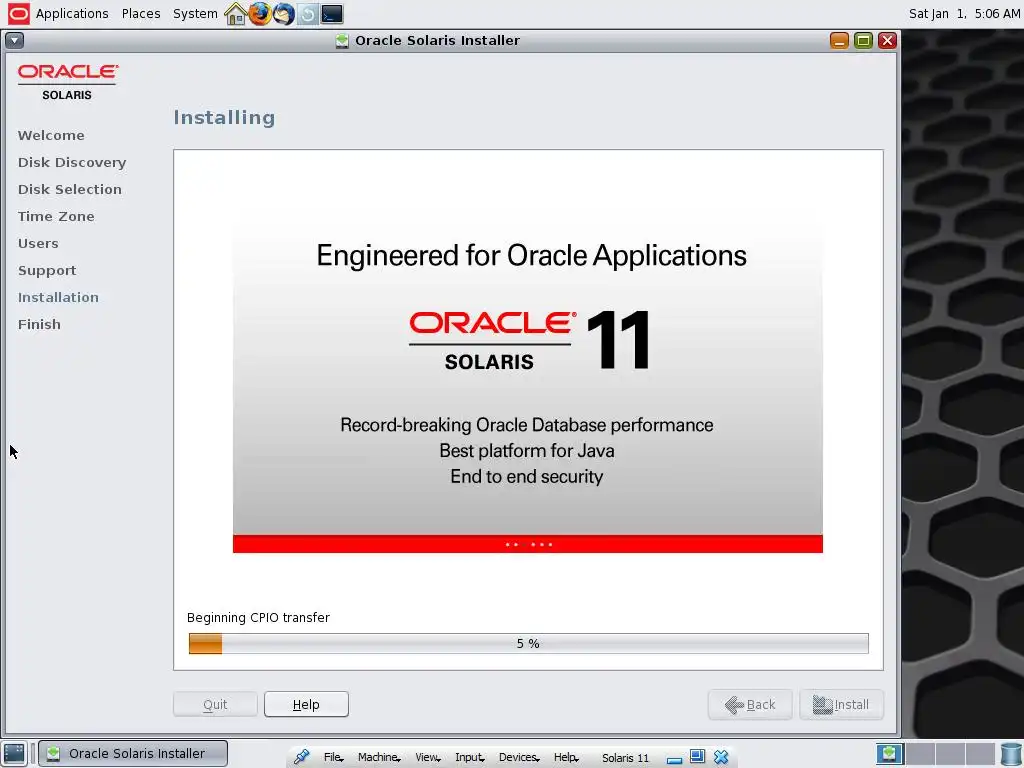This screenshot has width=1024, height=768.
Task: Click the disabled Quit button
Action: pos(216,704)
